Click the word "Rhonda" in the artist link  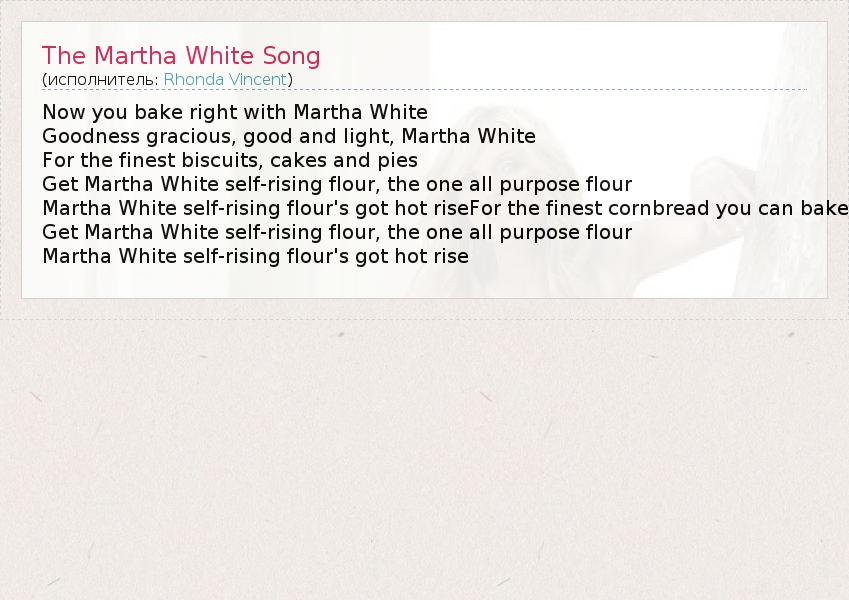pos(190,79)
